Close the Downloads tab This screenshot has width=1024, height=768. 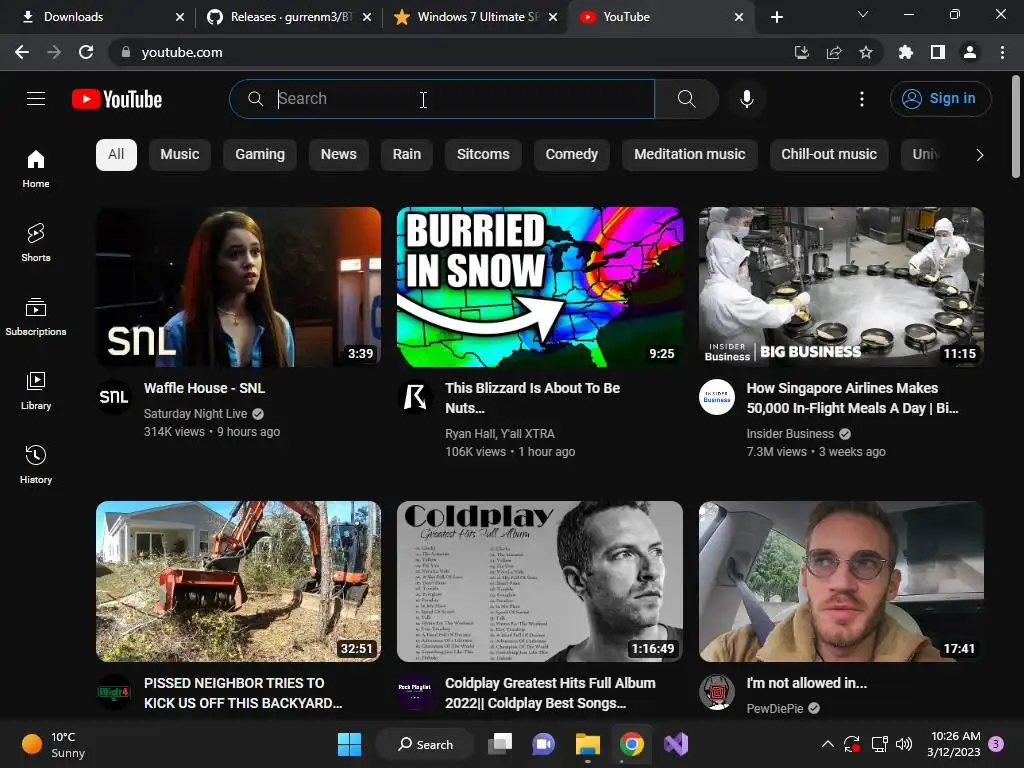coord(180,17)
